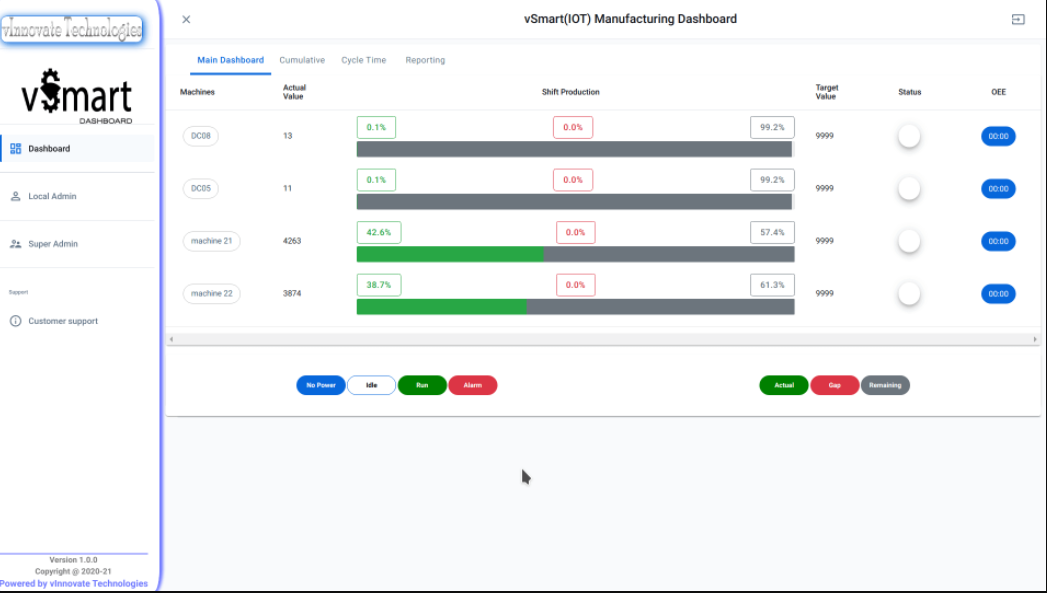The image size is (1047, 593).
Task: Click the Idle legend pill
Action: [371, 385]
